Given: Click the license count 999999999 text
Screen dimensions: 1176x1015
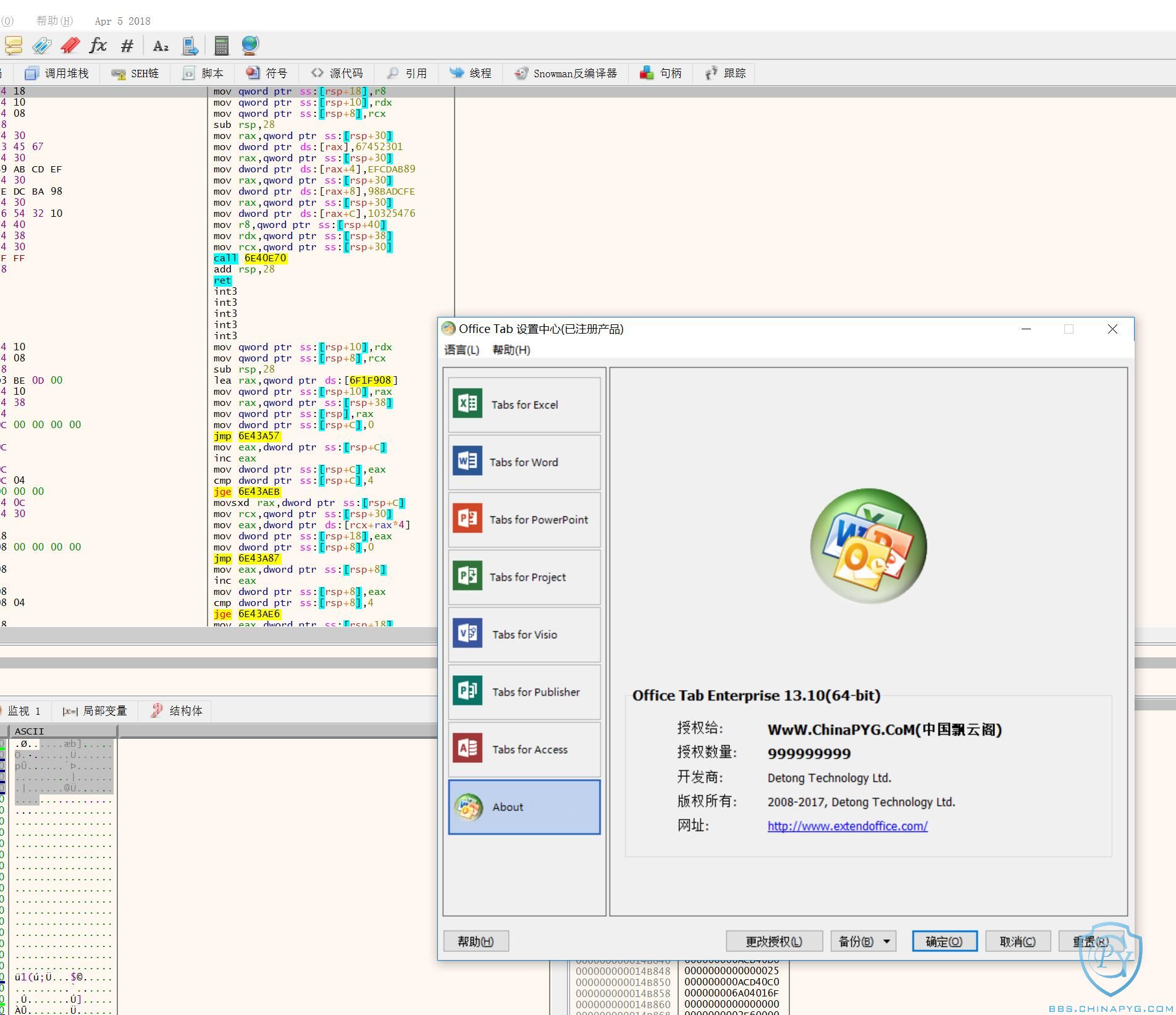Looking at the screenshot, I should (x=809, y=754).
